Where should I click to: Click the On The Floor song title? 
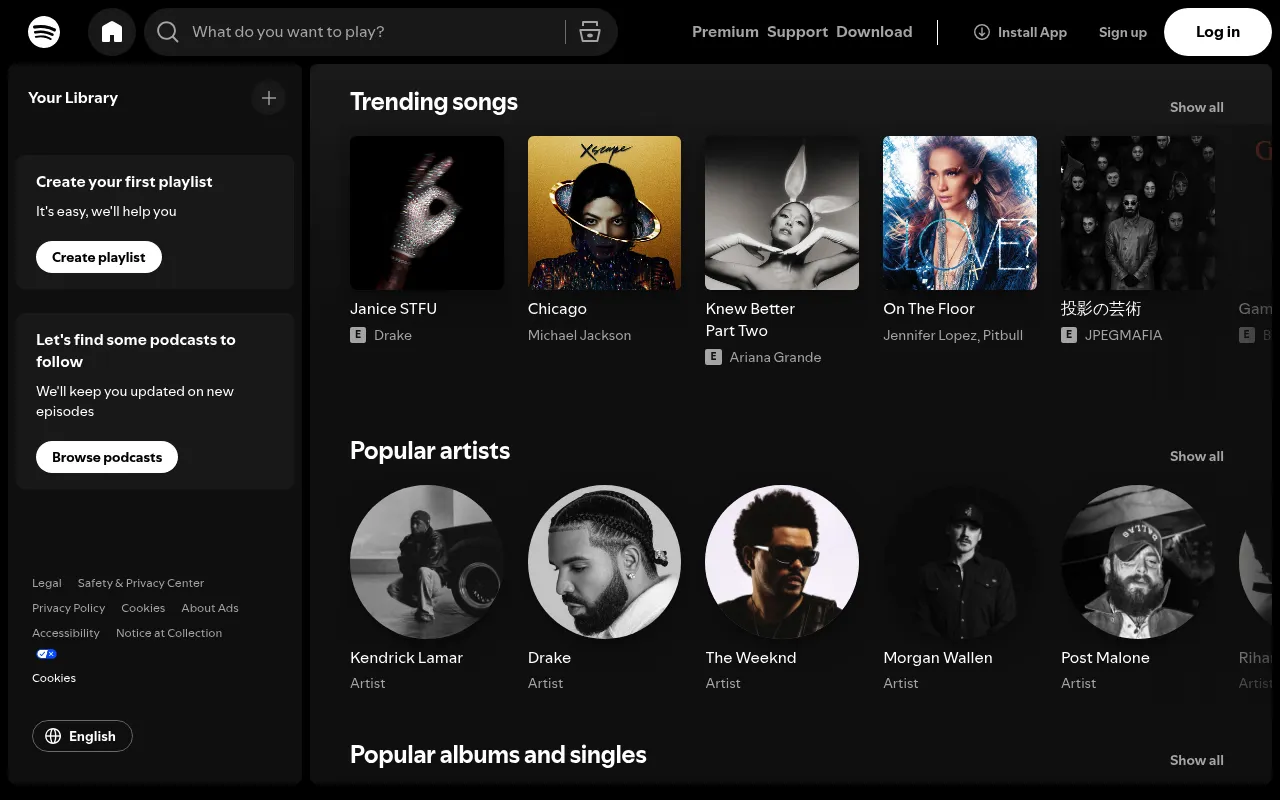pyautogui.click(x=929, y=309)
